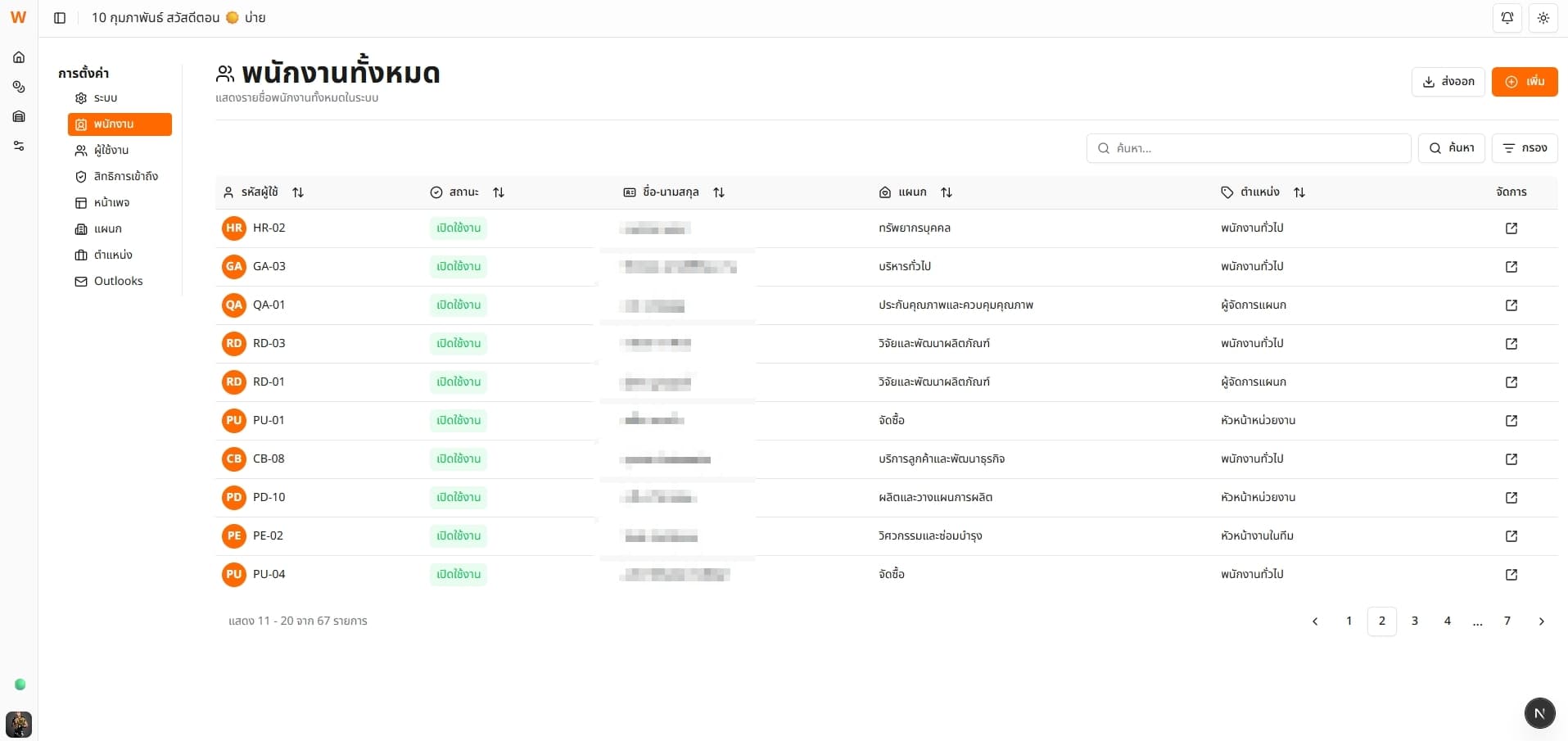Sort by the ตำแหน่ง column
Screen dimensions: 1568x741
point(1299,192)
